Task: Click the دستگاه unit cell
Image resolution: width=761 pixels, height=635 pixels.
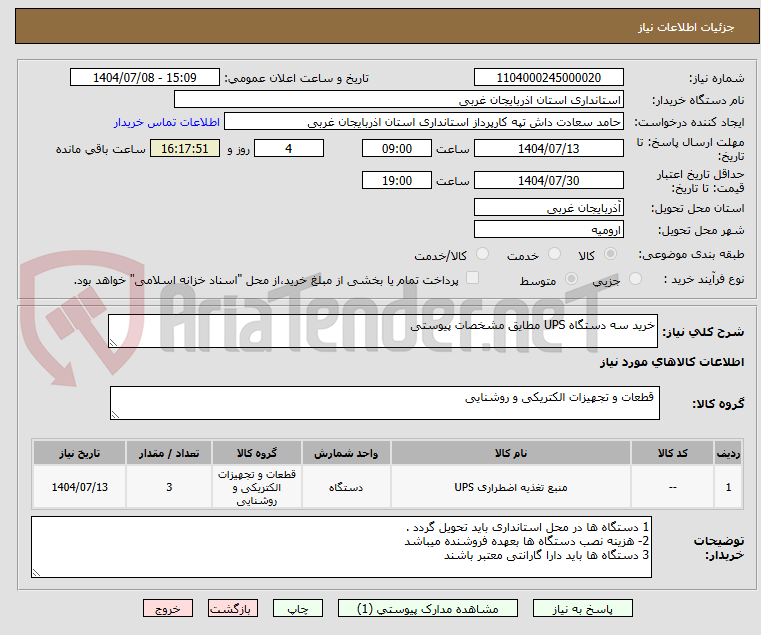Action: point(346,487)
